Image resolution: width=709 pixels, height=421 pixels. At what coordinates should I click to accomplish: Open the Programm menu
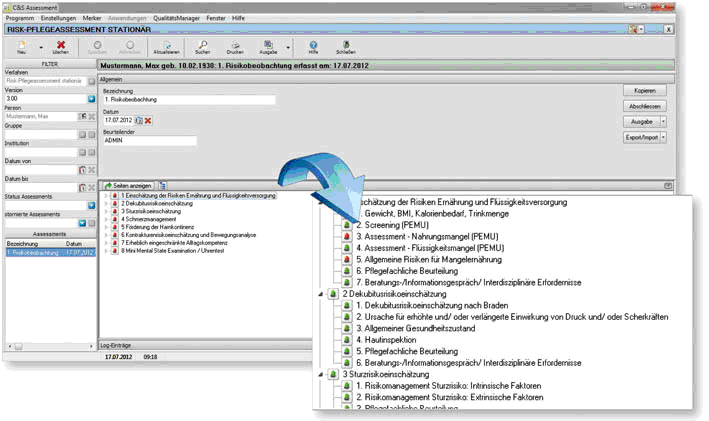[20, 18]
